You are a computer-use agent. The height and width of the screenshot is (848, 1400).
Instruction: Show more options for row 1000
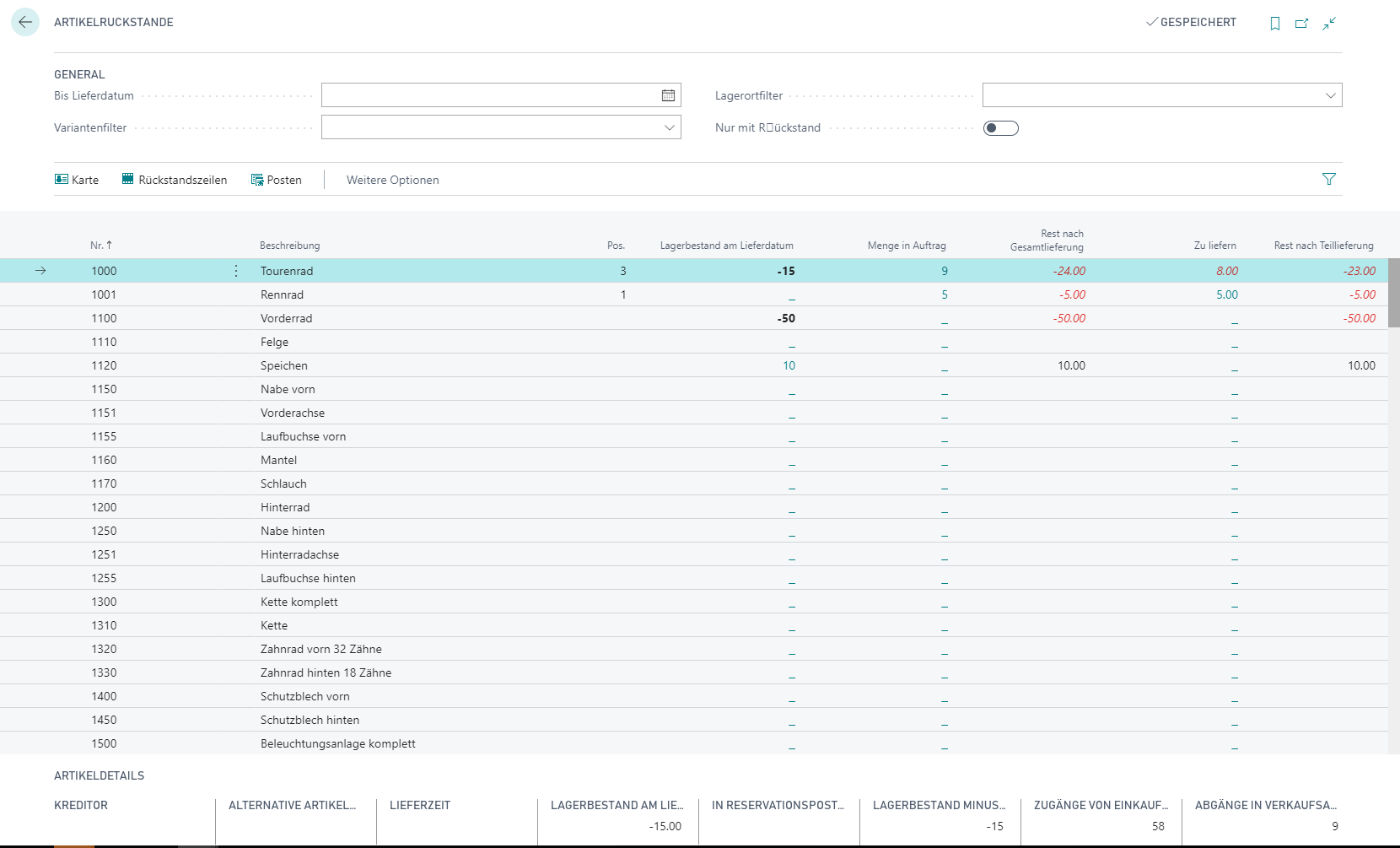pyautogui.click(x=236, y=271)
